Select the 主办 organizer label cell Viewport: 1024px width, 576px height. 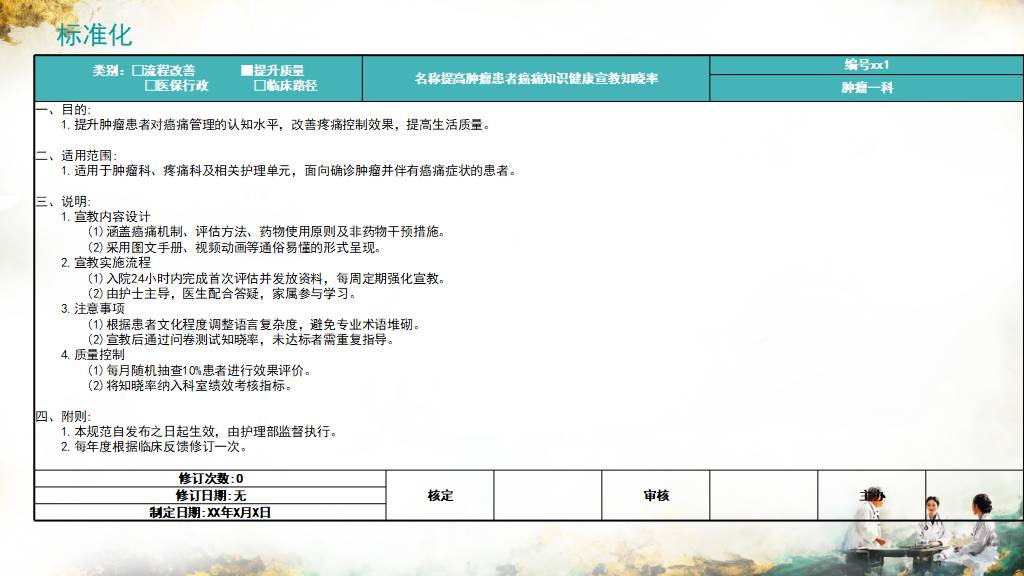871,495
